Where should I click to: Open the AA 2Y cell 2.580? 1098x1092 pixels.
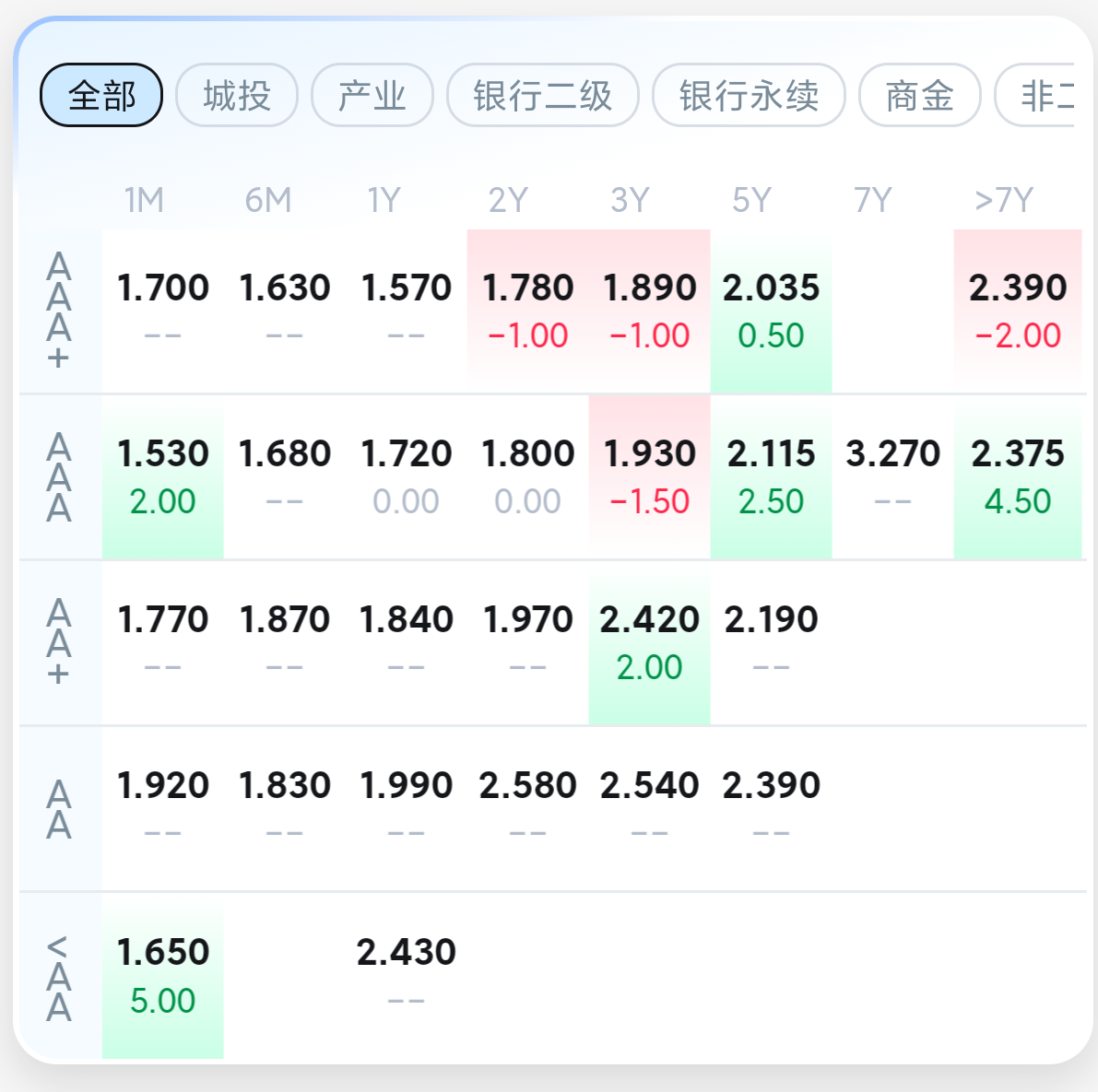click(x=527, y=806)
